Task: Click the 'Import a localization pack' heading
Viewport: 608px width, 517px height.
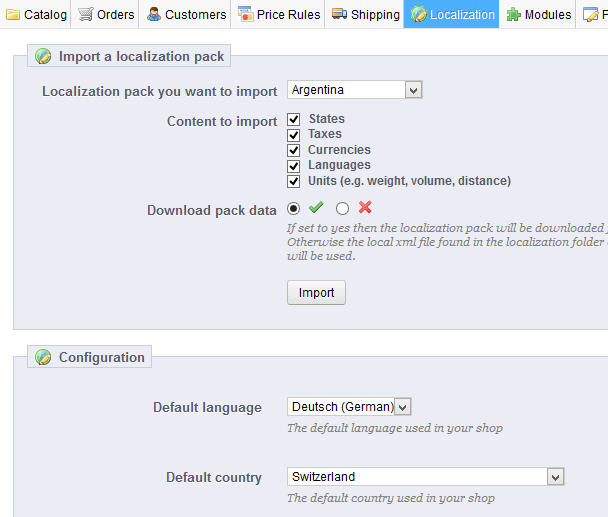Action: 141,56
